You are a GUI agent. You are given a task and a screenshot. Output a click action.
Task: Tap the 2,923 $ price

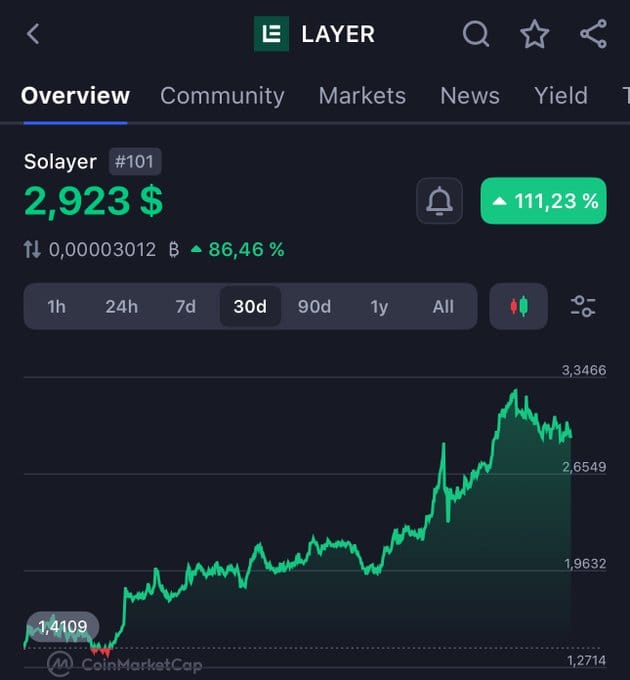(93, 201)
